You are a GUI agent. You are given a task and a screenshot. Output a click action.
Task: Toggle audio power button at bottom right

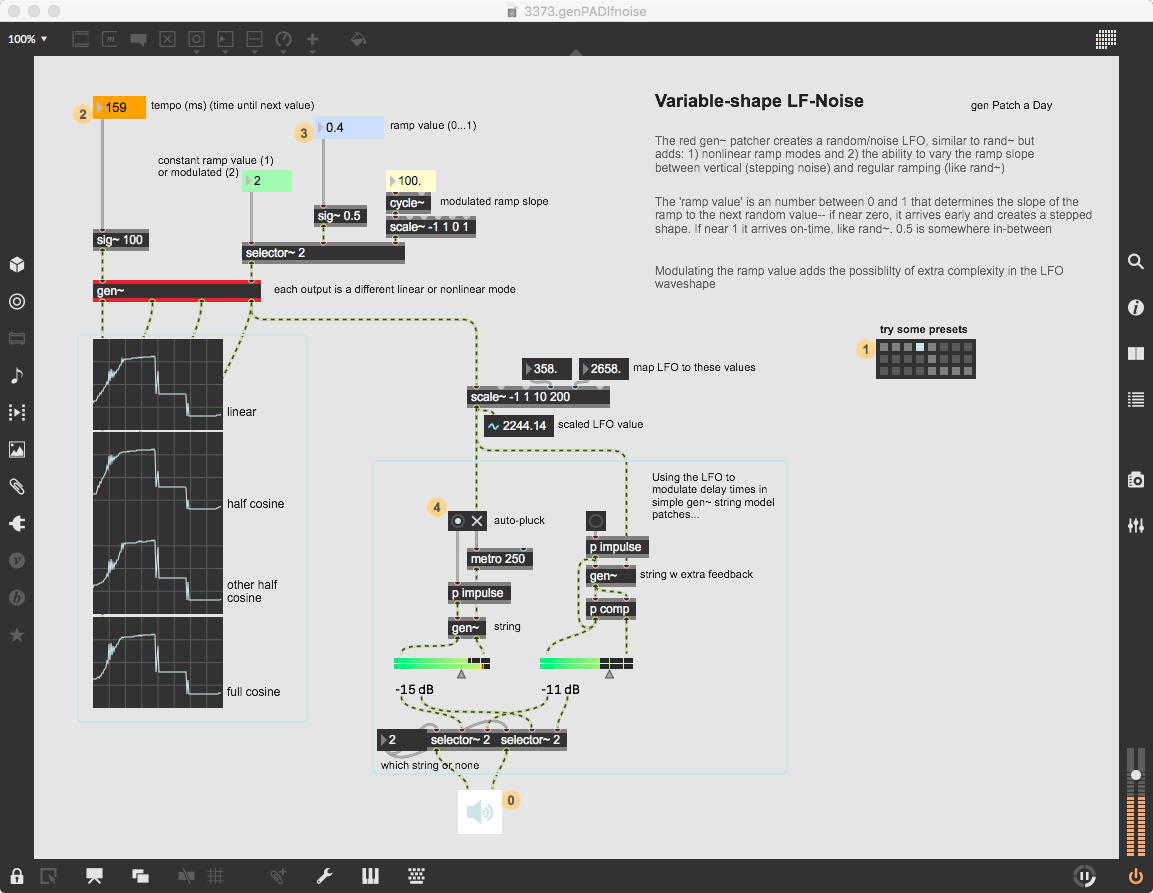click(x=1135, y=876)
